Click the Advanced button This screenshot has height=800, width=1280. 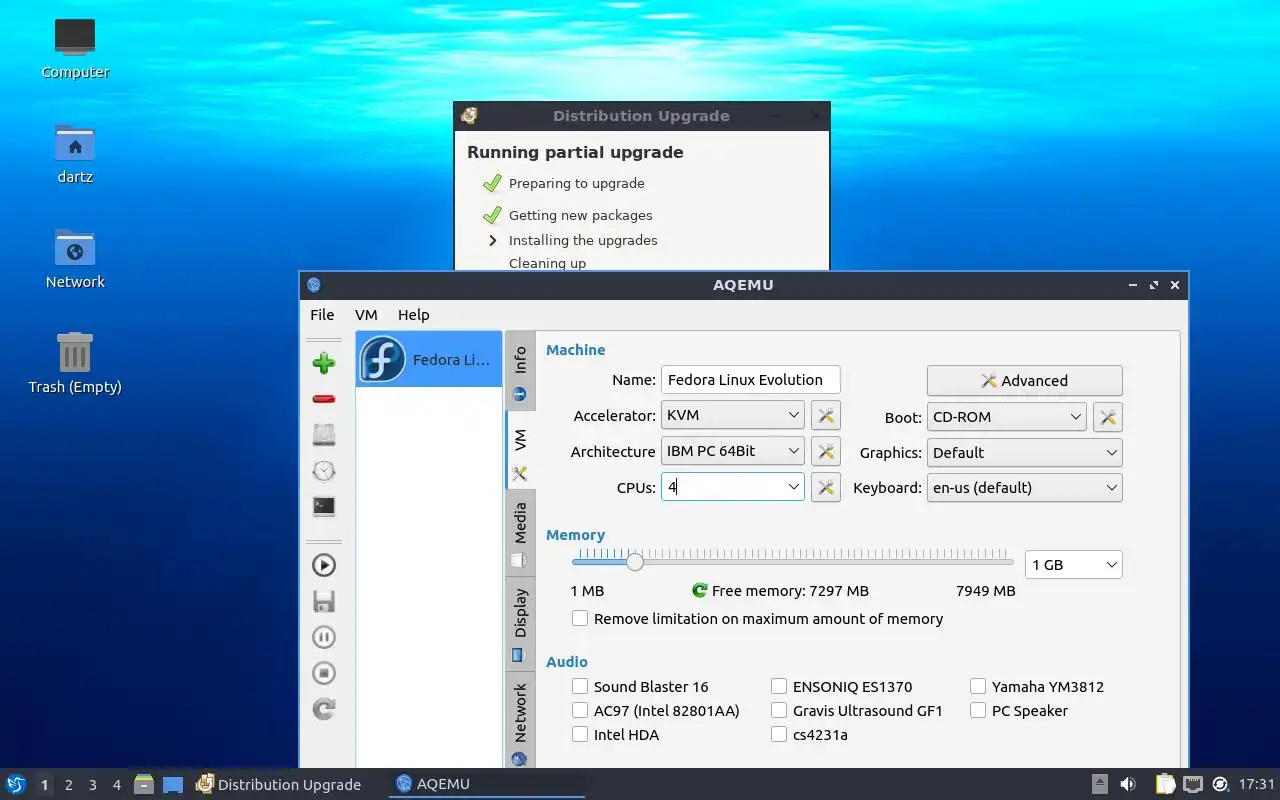coord(1025,380)
